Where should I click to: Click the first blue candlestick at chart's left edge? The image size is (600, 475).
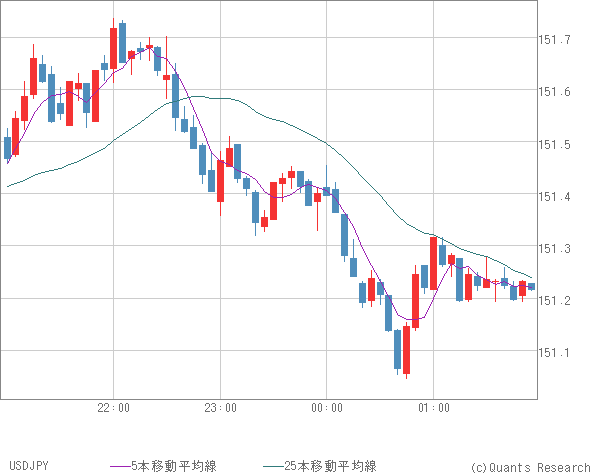coord(8,147)
